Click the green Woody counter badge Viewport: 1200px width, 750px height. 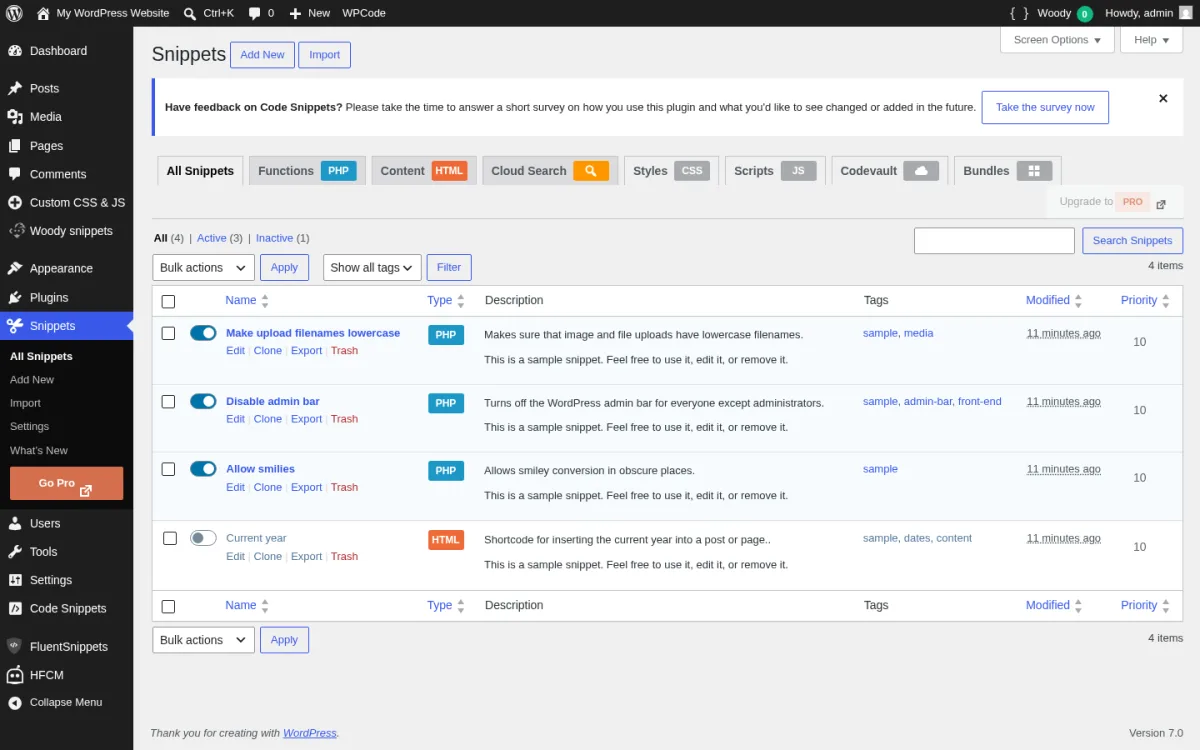pos(1085,14)
